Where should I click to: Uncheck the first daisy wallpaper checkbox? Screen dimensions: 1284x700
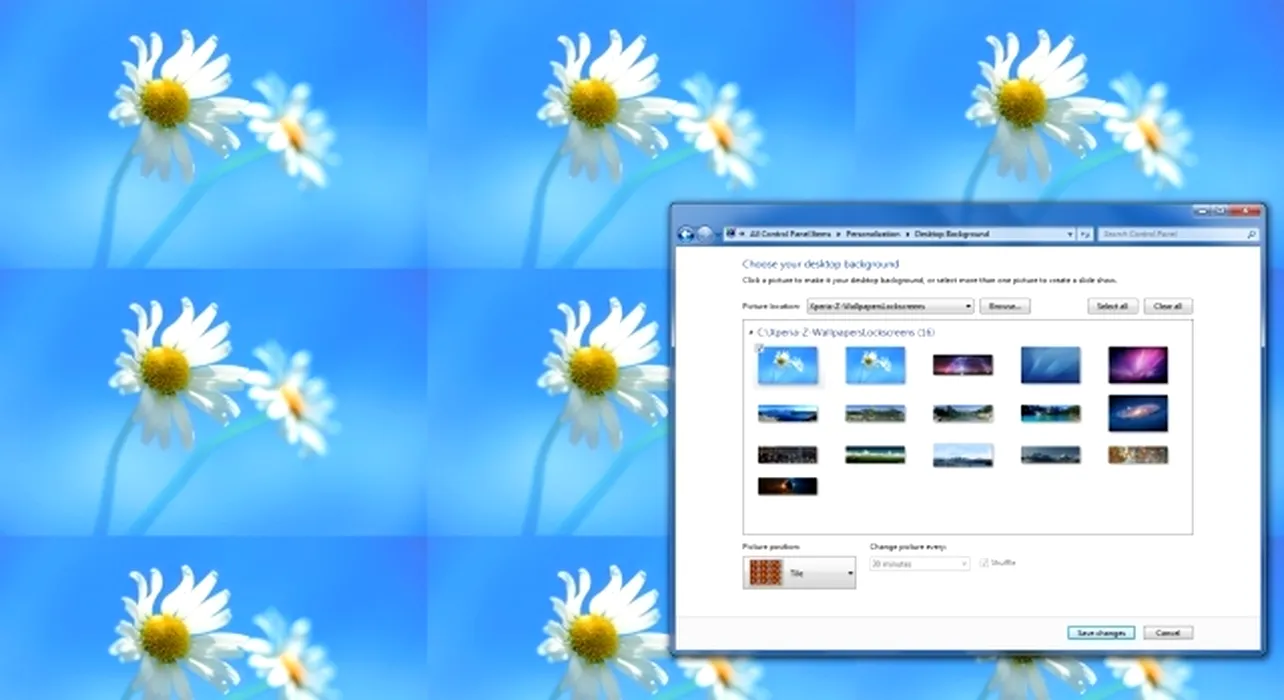(x=759, y=348)
